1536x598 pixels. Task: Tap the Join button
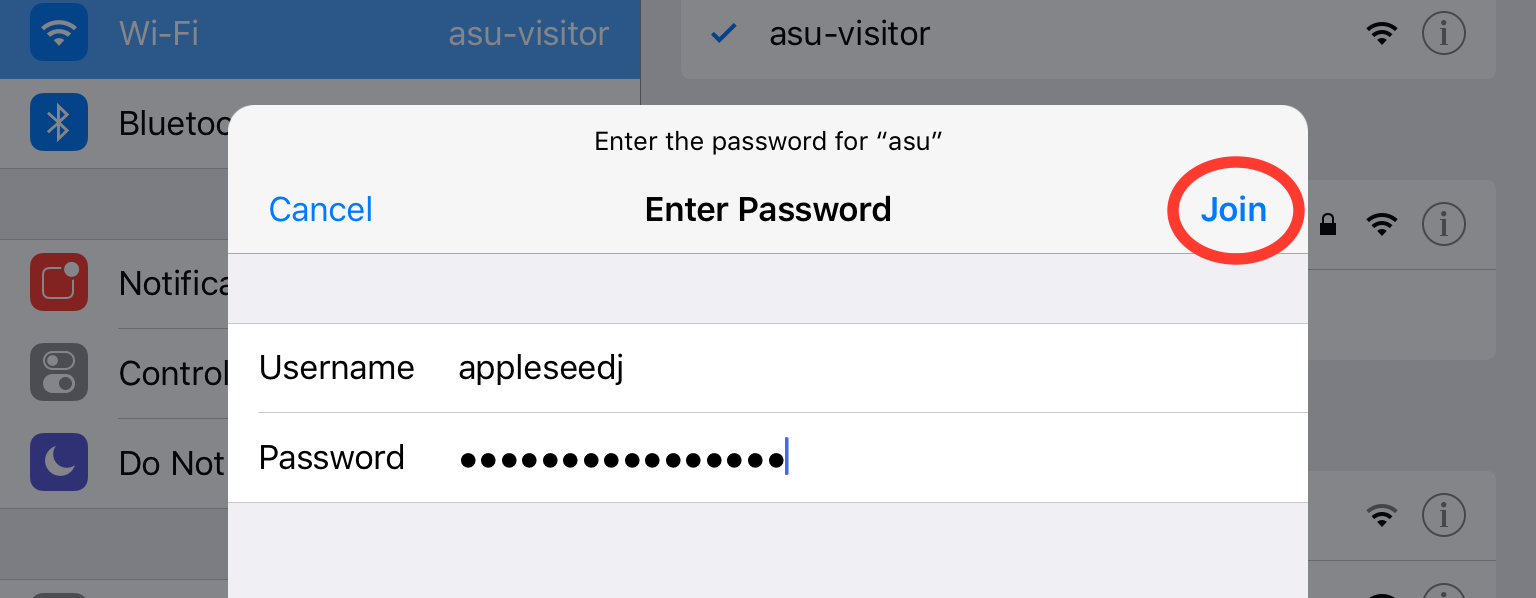[1233, 209]
